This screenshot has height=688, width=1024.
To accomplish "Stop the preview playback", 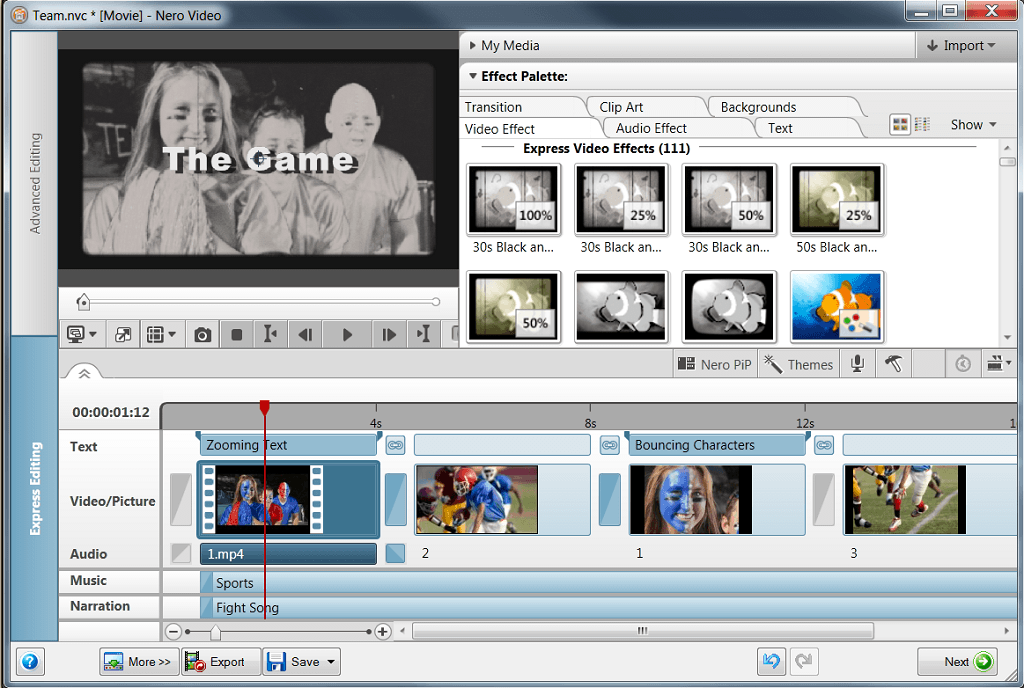I will (x=237, y=335).
